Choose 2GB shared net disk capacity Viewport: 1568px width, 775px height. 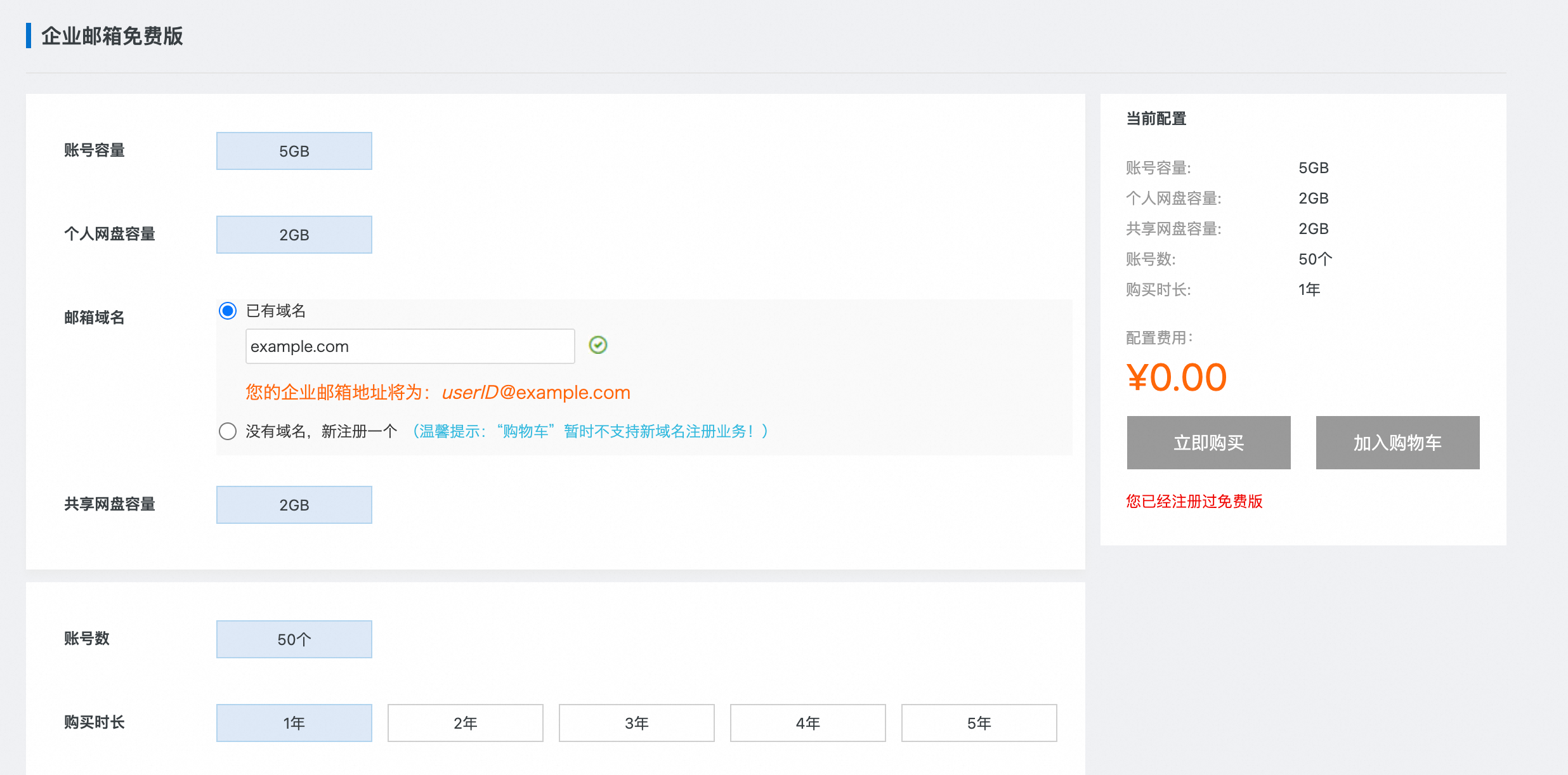294,505
